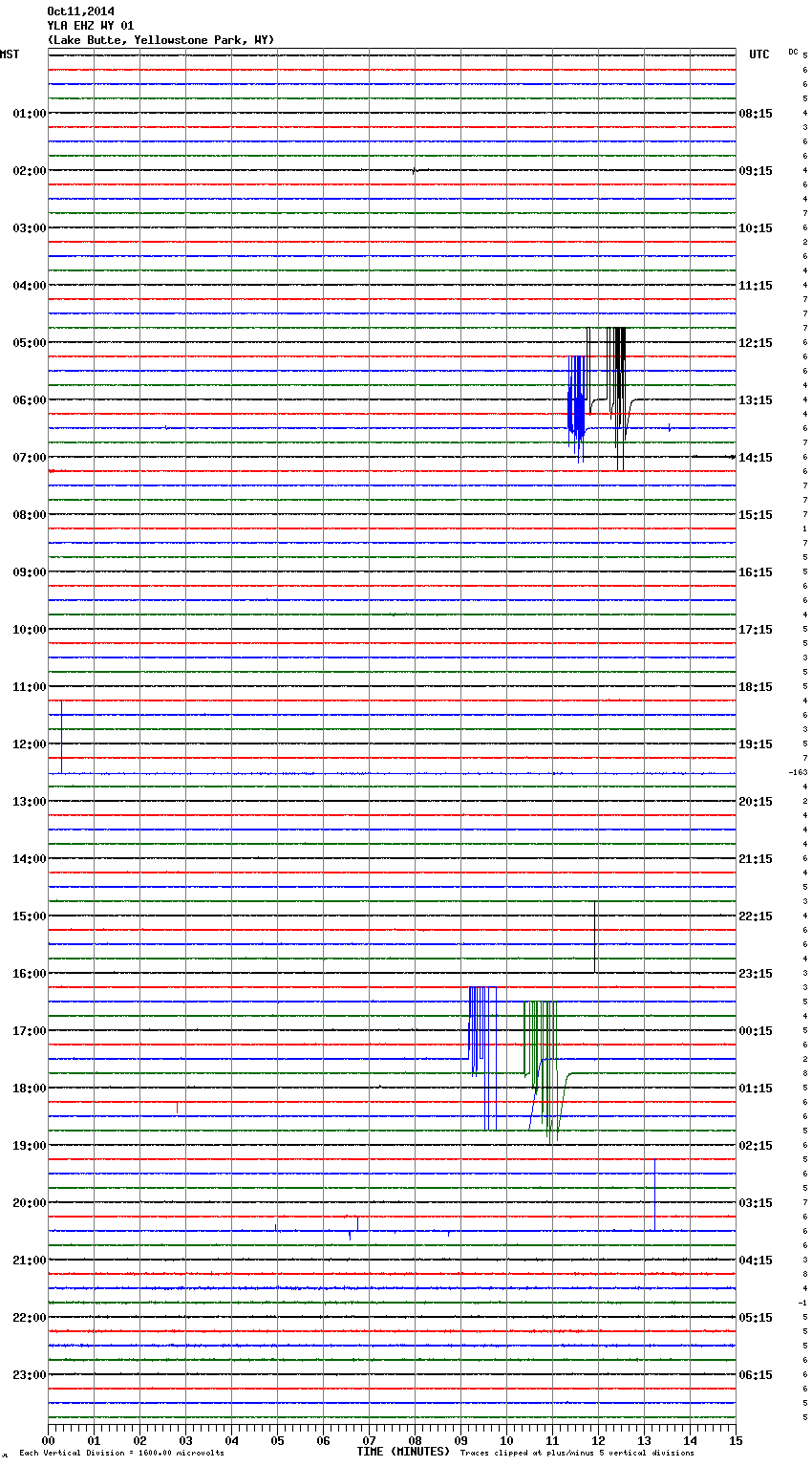Viewport: 812px width, 1466px height.
Task: Click the location label "(Lake Butte, Yellowstone Park, WY)"
Action: [160, 40]
